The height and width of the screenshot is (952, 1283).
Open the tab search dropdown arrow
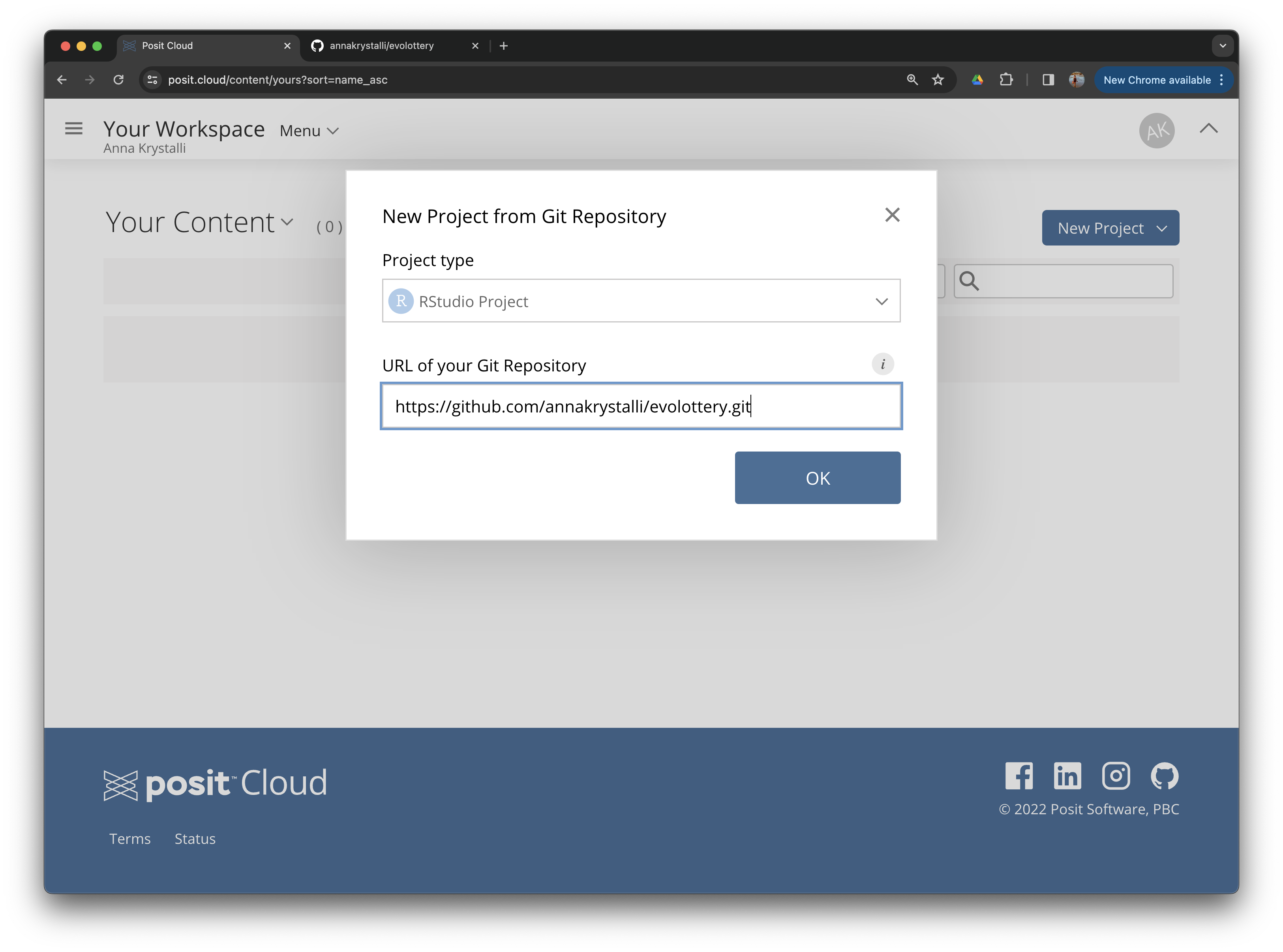pos(1223,45)
